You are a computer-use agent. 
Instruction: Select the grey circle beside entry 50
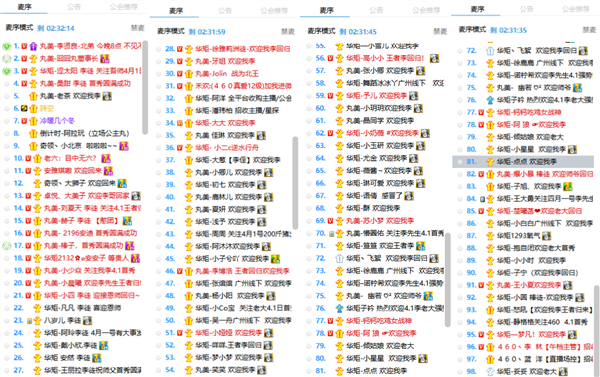(158, 321)
